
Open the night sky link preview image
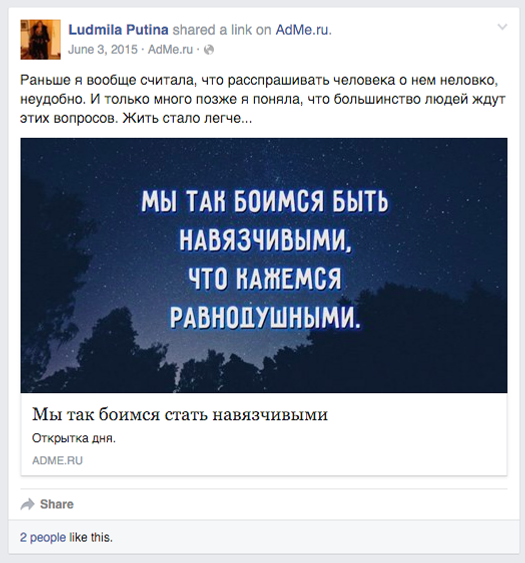coord(264,265)
